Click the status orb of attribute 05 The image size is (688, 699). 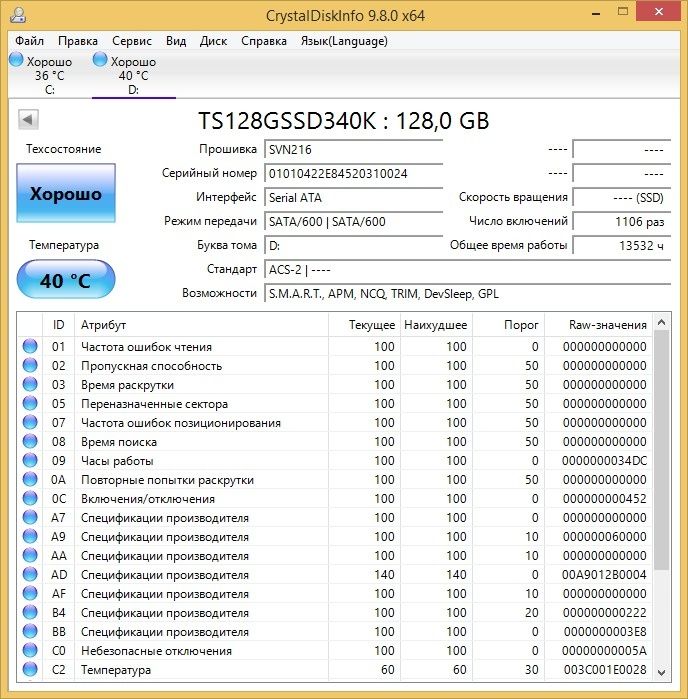[30, 403]
